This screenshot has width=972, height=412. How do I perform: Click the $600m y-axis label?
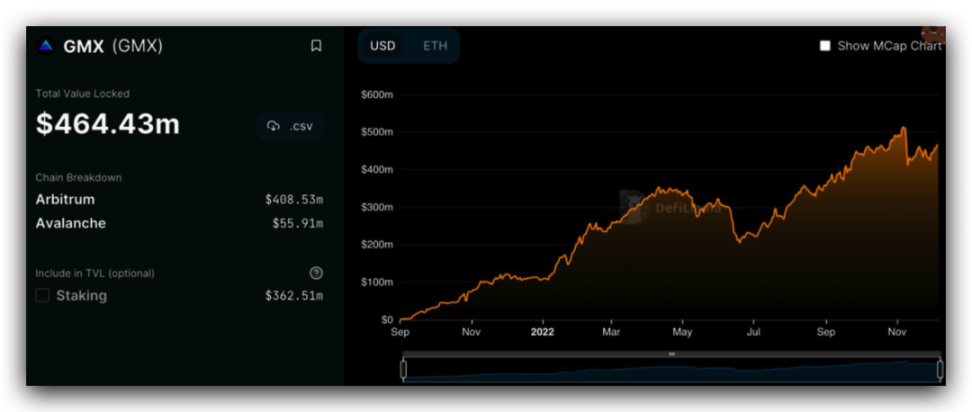pos(377,95)
